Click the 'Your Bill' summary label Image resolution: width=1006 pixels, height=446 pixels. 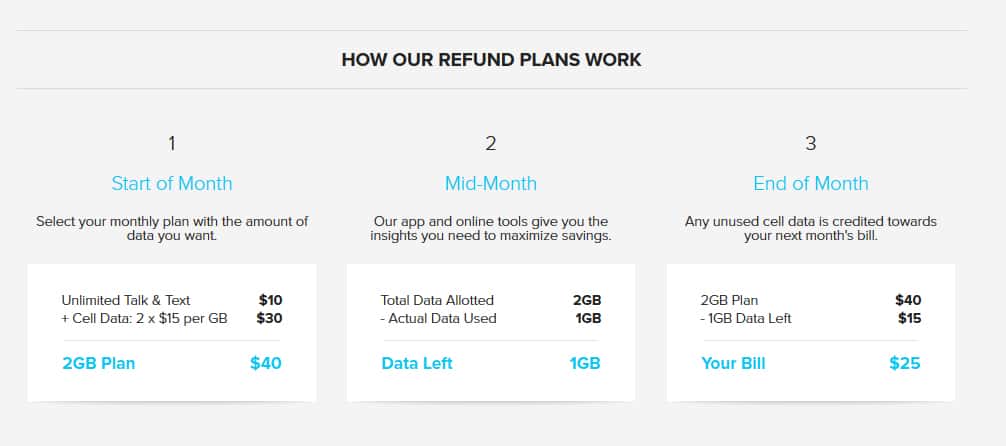click(733, 364)
